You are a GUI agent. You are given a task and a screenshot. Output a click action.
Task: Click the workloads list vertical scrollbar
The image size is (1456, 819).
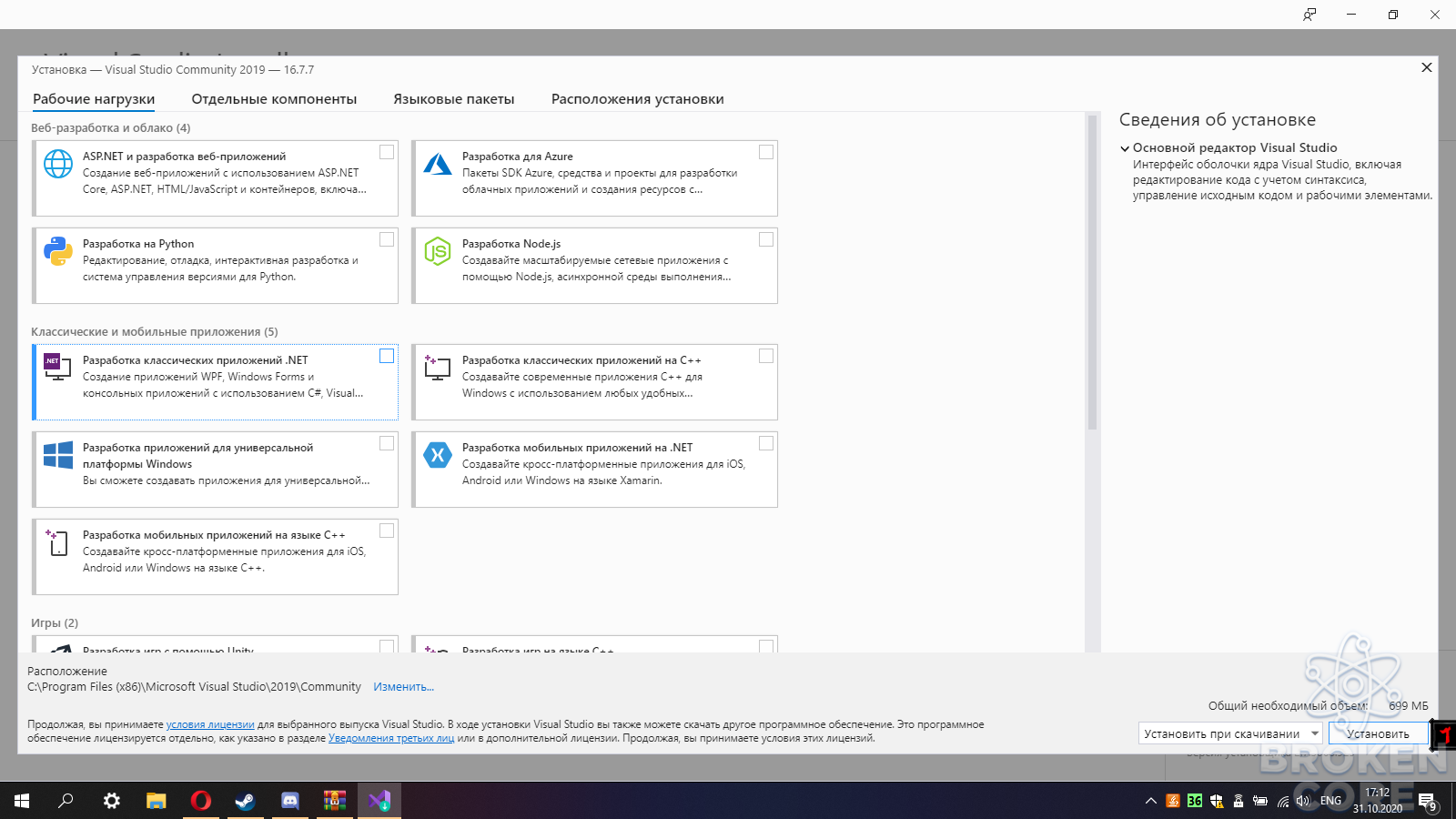[x=1092, y=271]
